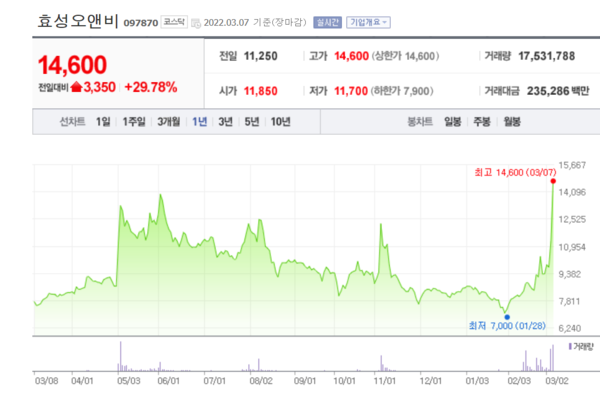
Task: Click the 하한가 7,900 text
Action: click(x=402, y=91)
